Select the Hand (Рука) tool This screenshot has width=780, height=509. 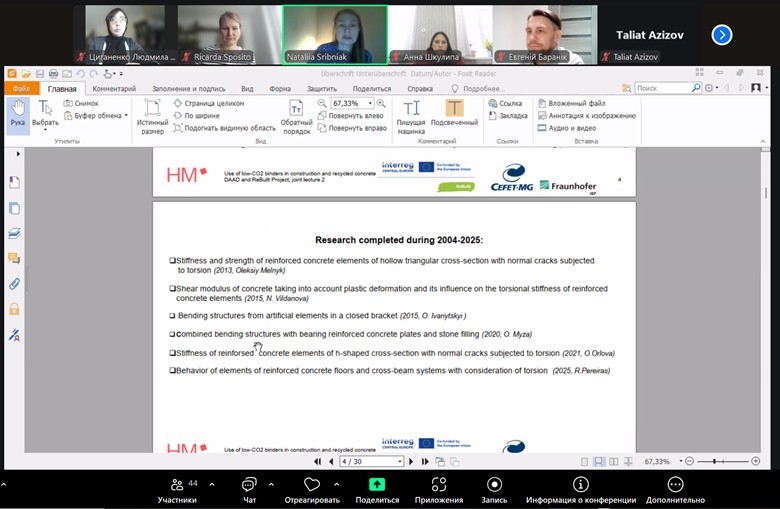tap(17, 112)
